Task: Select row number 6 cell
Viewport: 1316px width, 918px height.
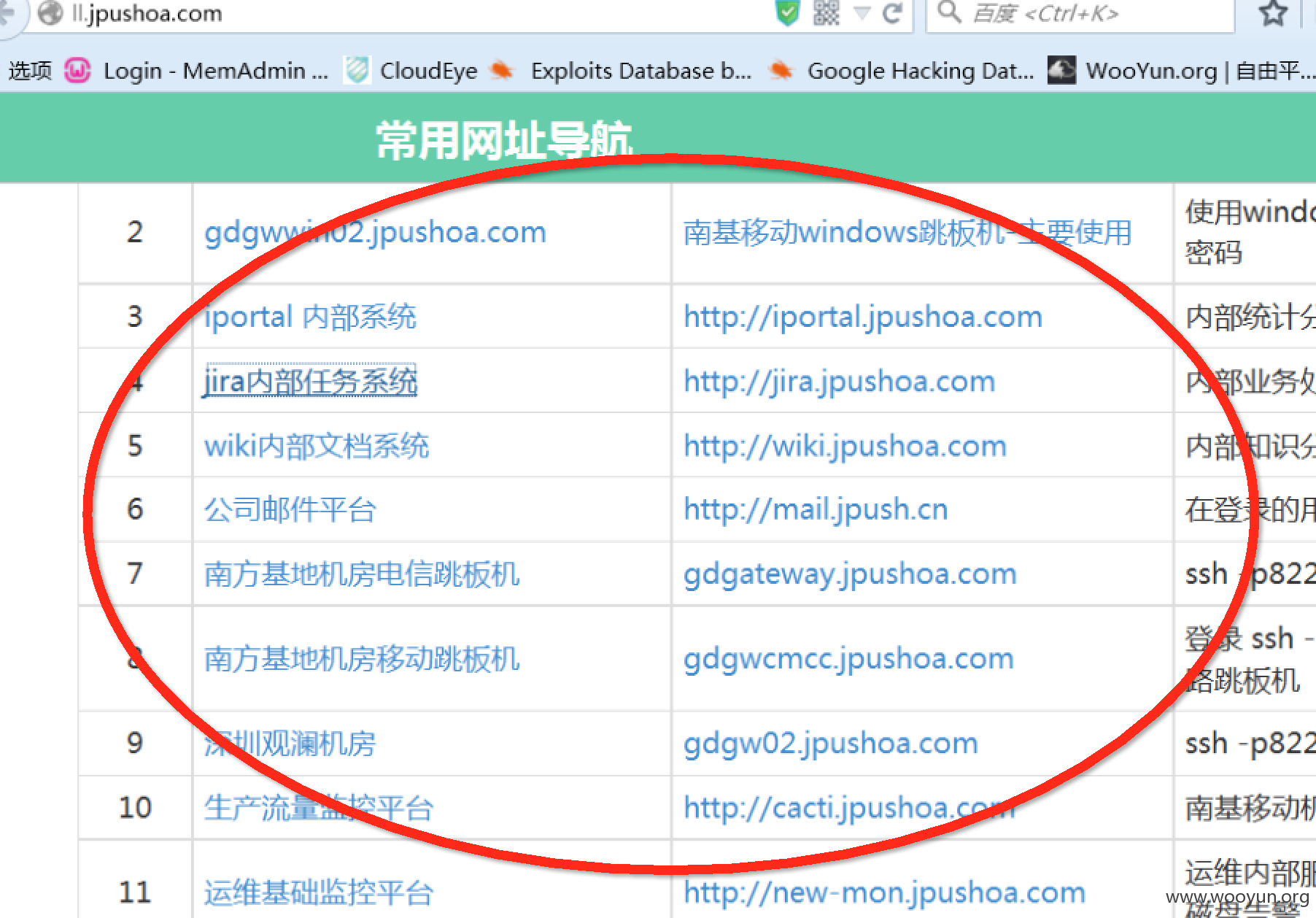Action: click(x=135, y=509)
